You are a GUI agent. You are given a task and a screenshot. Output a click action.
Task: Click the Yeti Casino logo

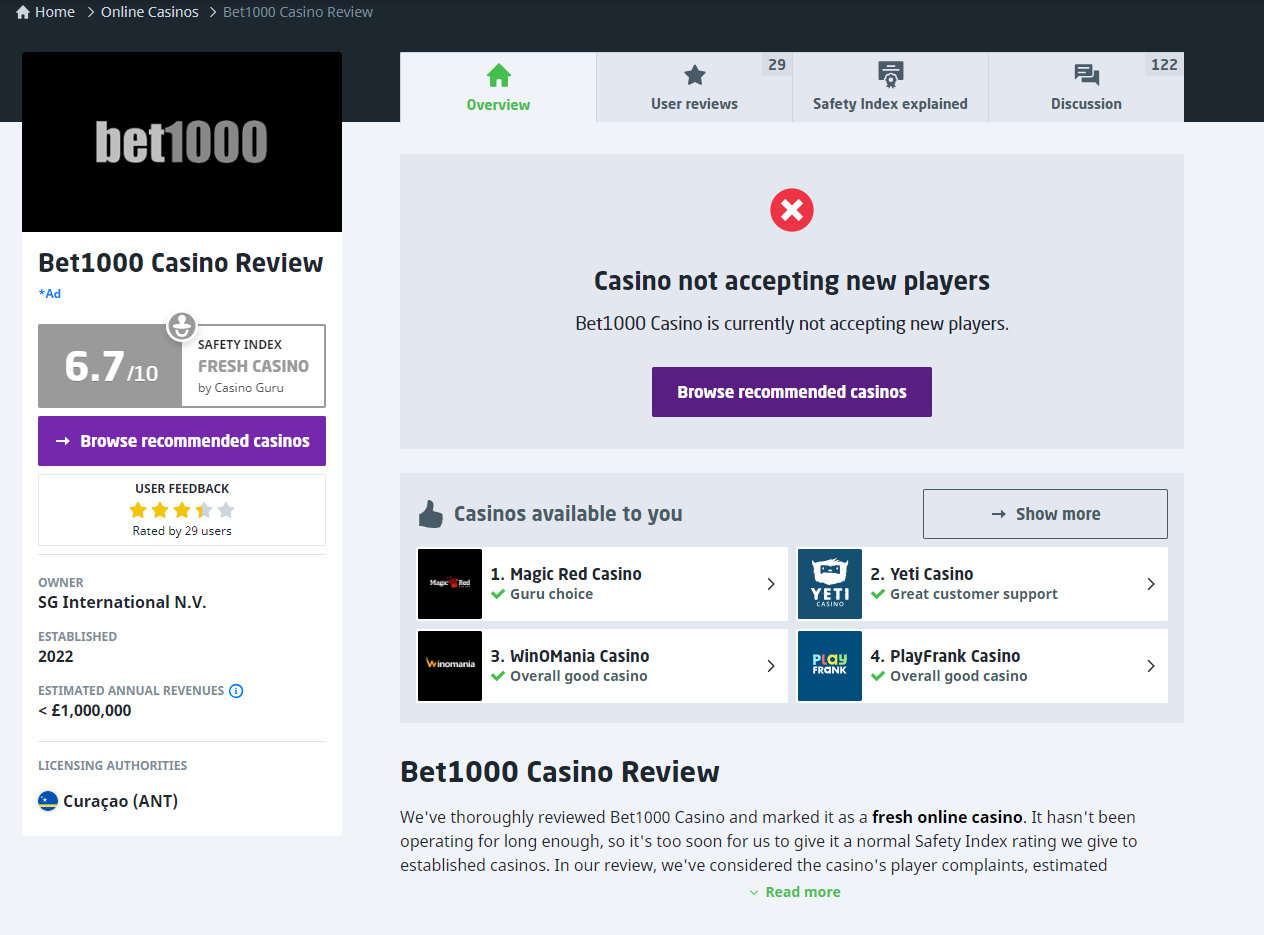[830, 584]
